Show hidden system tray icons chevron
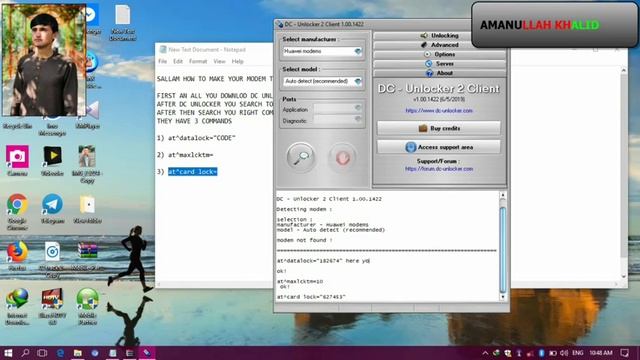Image resolution: width=640 pixels, height=360 pixels. (x=485, y=353)
